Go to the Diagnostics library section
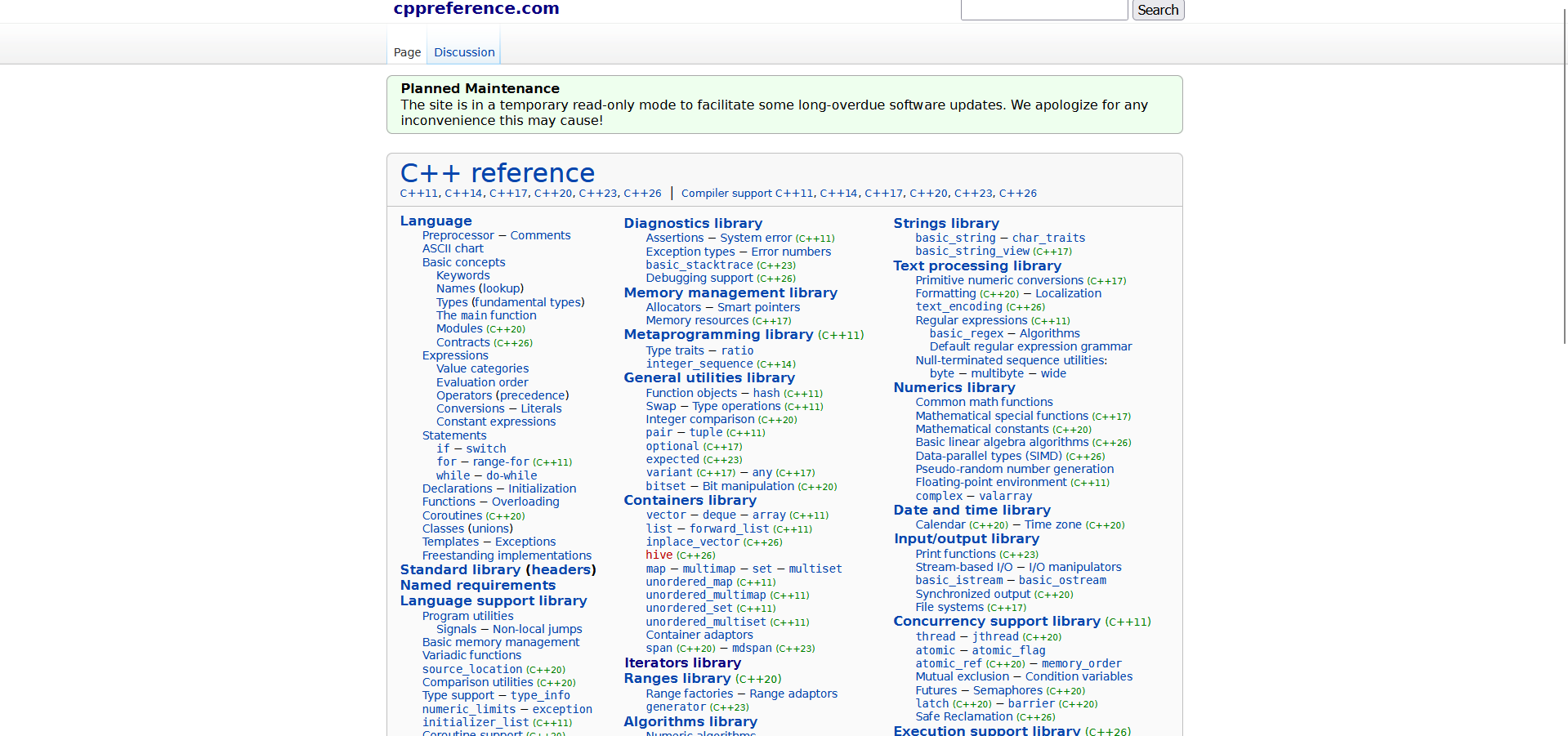Screen dimensions: 1568x736 pyautogui.click(x=692, y=224)
